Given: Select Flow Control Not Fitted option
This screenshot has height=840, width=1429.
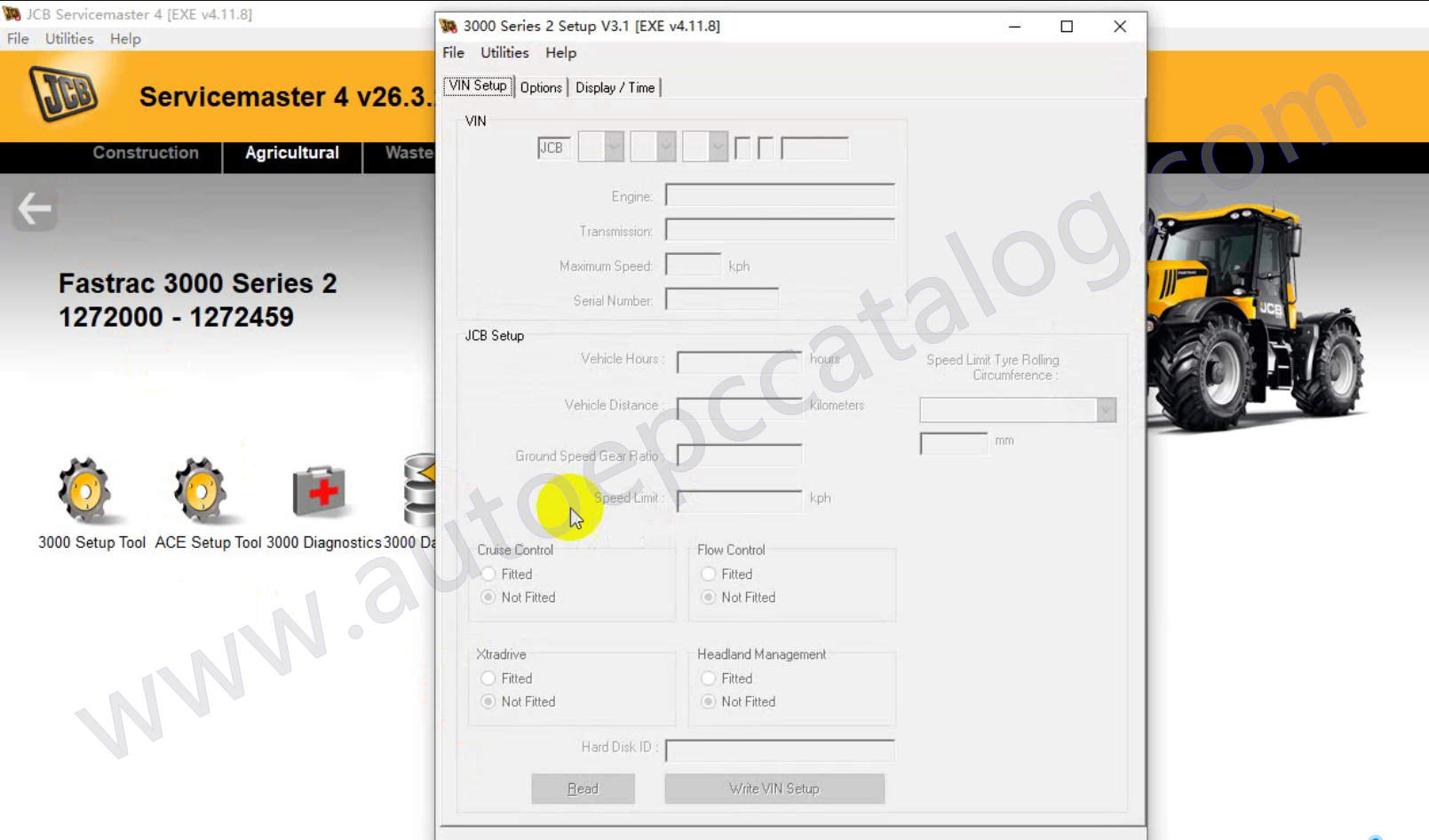Looking at the screenshot, I should pyautogui.click(x=709, y=598).
